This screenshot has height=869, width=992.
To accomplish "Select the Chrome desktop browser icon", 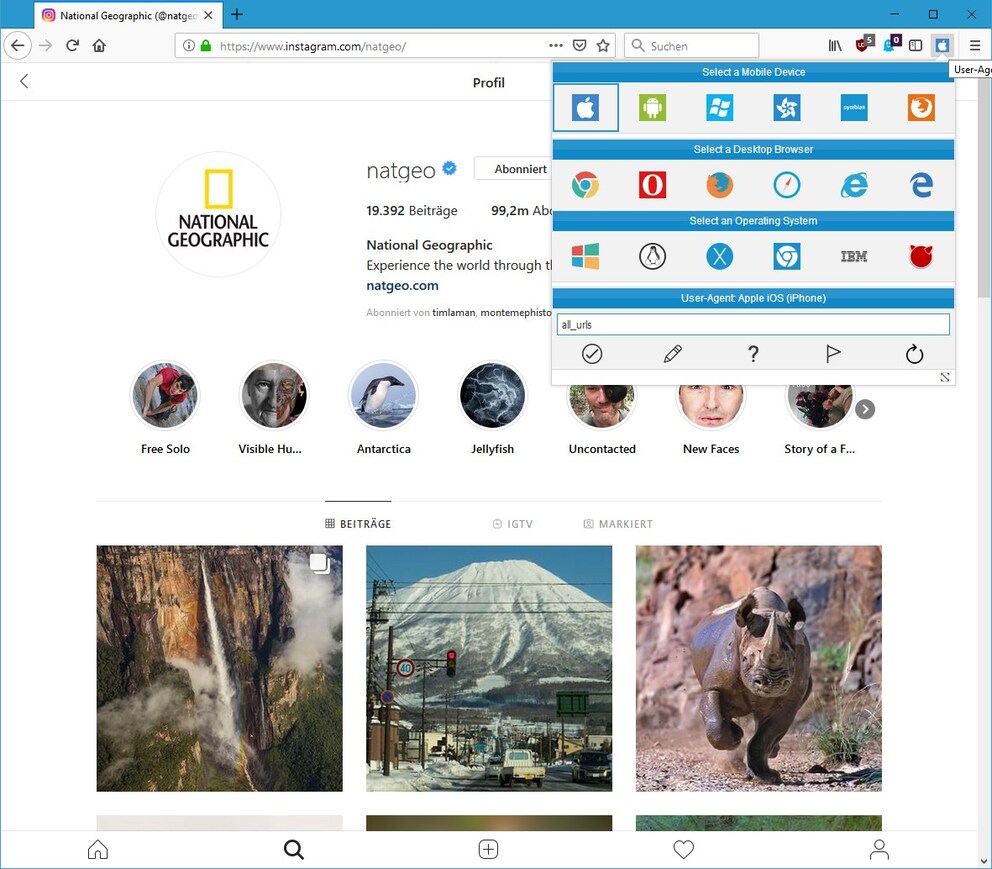I will 585,185.
